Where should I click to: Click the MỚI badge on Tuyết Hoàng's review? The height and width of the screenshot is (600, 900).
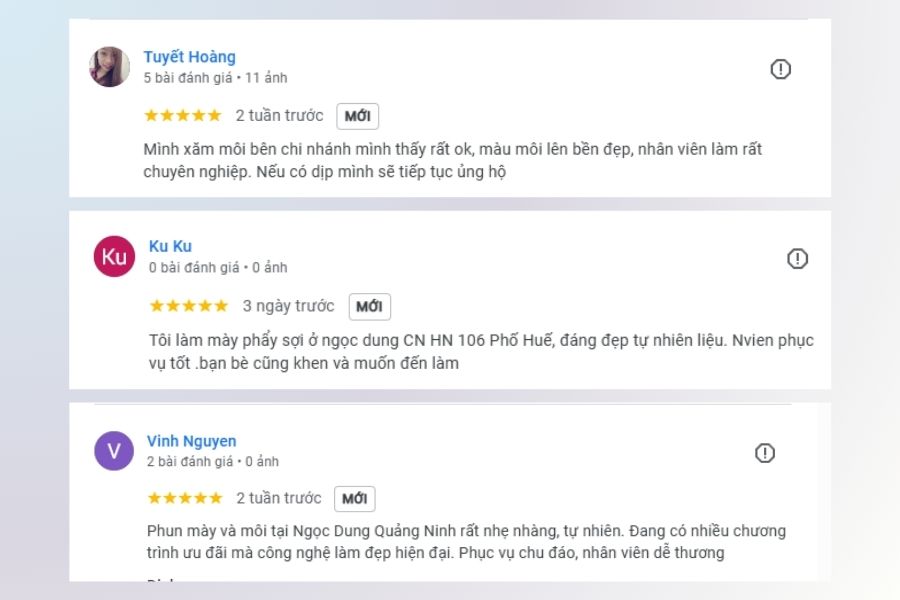358,116
